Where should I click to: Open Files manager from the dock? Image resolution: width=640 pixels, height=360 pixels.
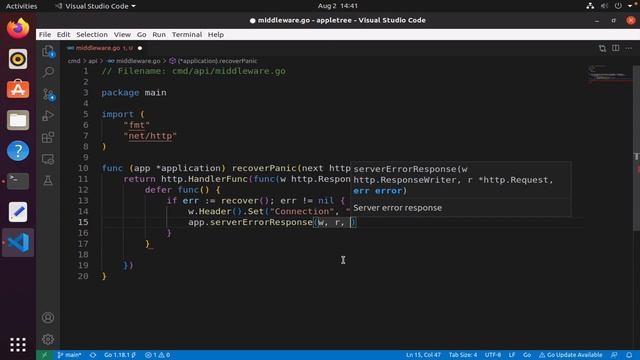(18, 120)
